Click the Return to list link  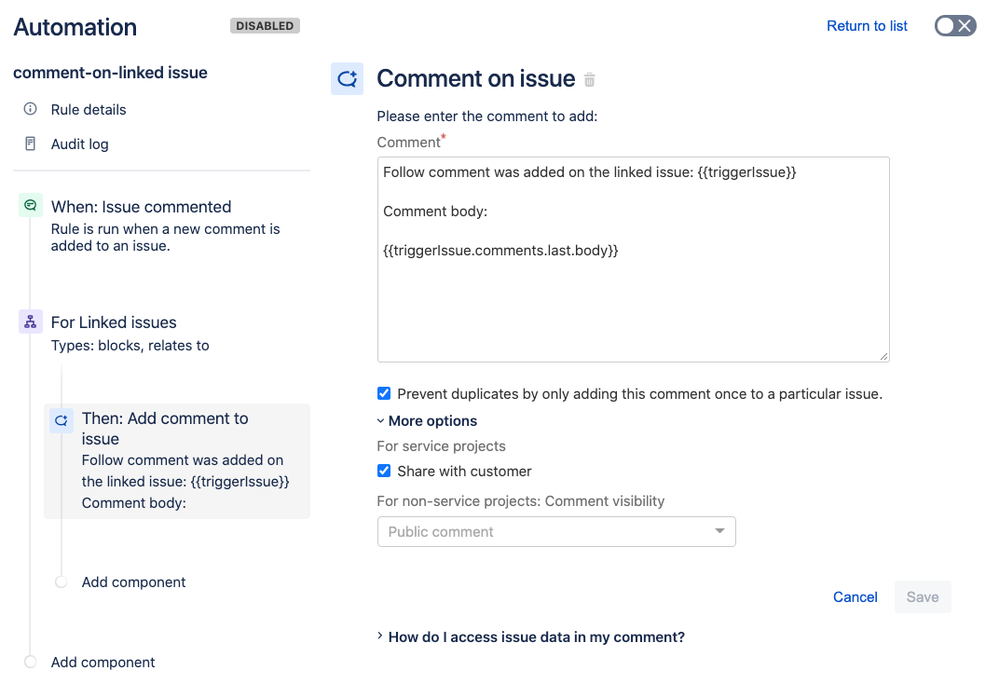tap(867, 26)
